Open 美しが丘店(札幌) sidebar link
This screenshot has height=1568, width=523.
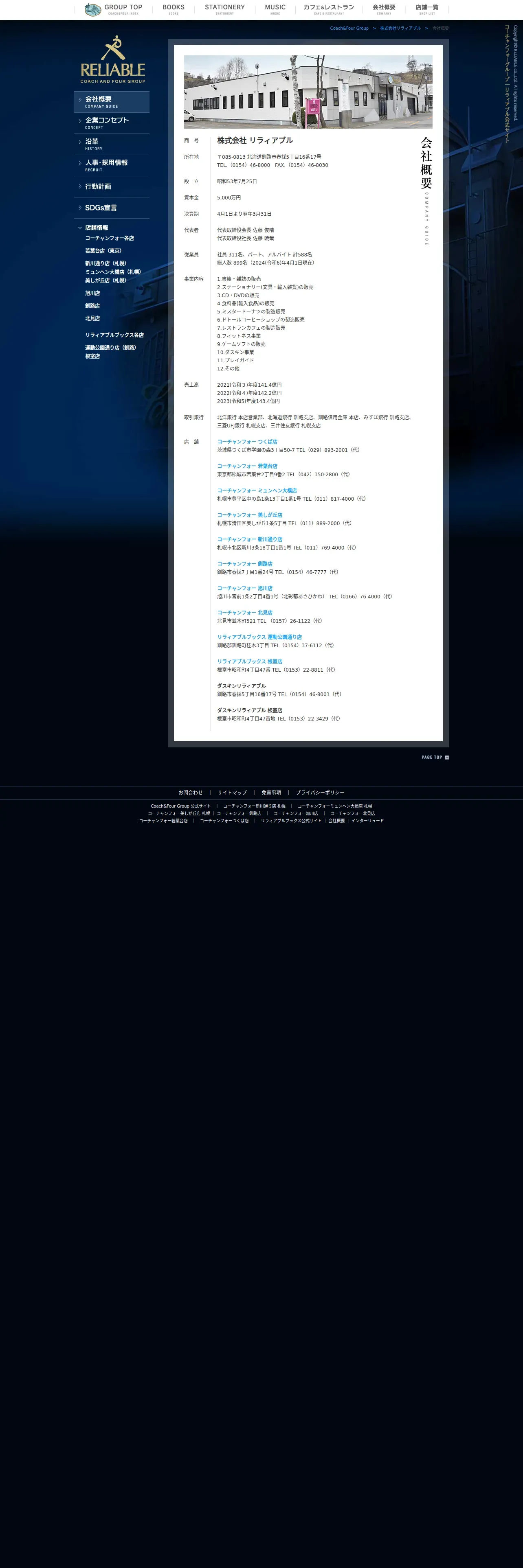(x=106, y=280)
